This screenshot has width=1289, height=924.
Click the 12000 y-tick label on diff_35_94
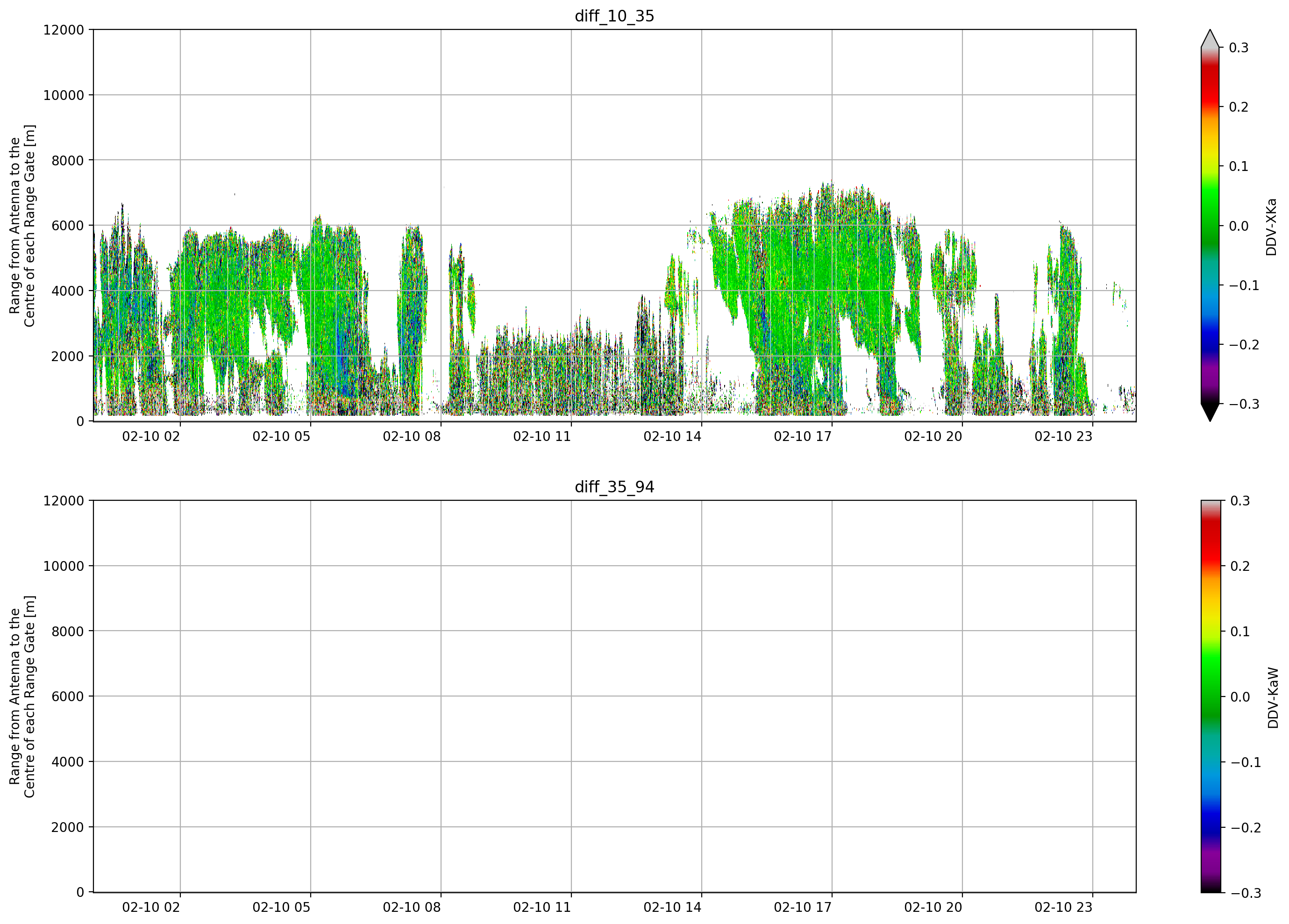point(64,501)
